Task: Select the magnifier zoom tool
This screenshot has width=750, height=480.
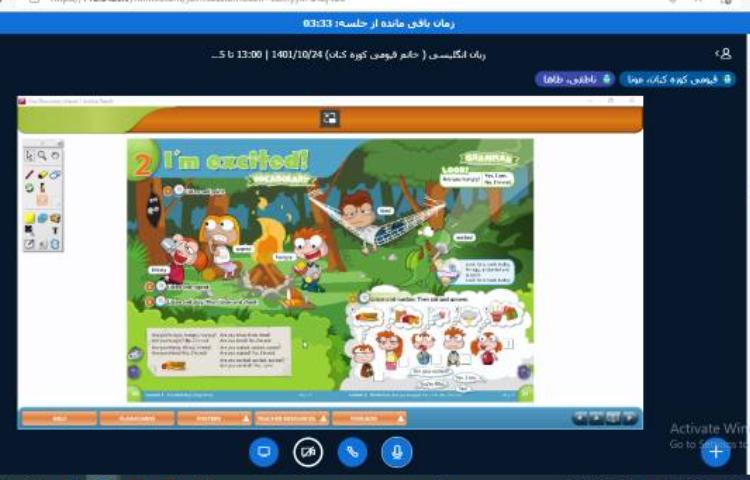Action: click(42, 156)
